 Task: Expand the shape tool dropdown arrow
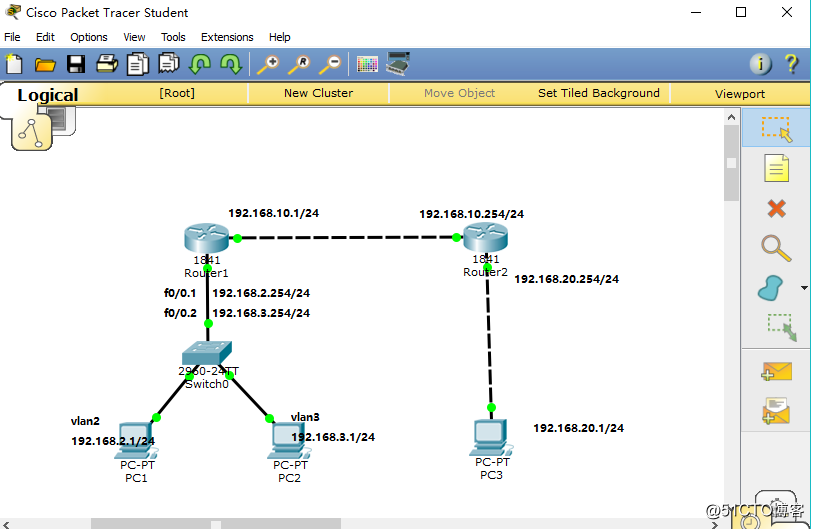(x=804, y=288)
